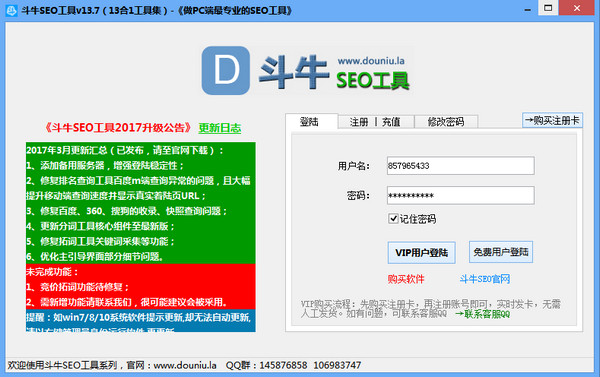Image resolution: width=600 pixels, height=377 pixels.
Task: Click the line '3、修复百度、360、搜狗的收录'
Action: click(126, 211)
